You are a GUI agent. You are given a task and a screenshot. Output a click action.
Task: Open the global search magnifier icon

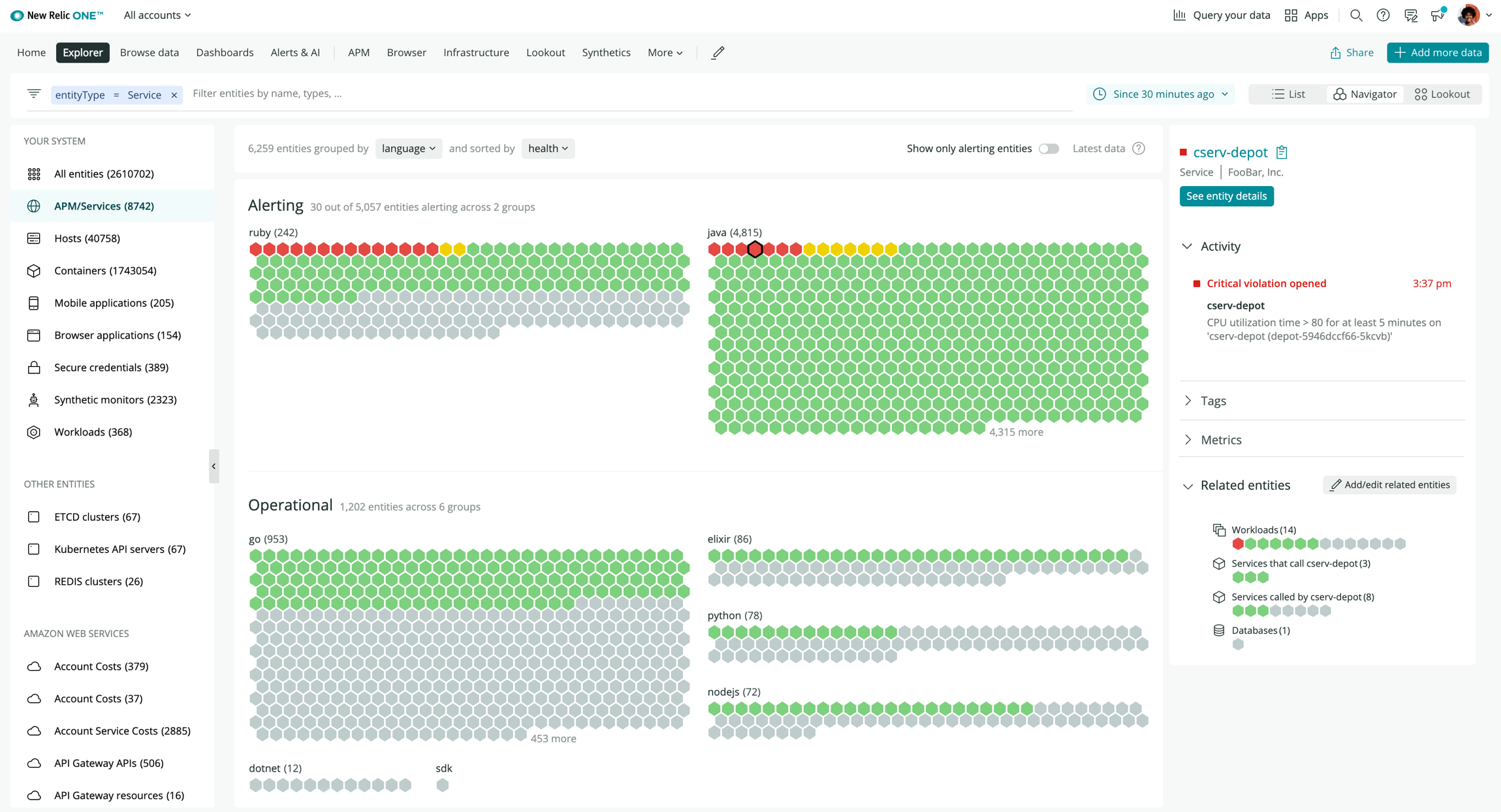[1356, 15]
